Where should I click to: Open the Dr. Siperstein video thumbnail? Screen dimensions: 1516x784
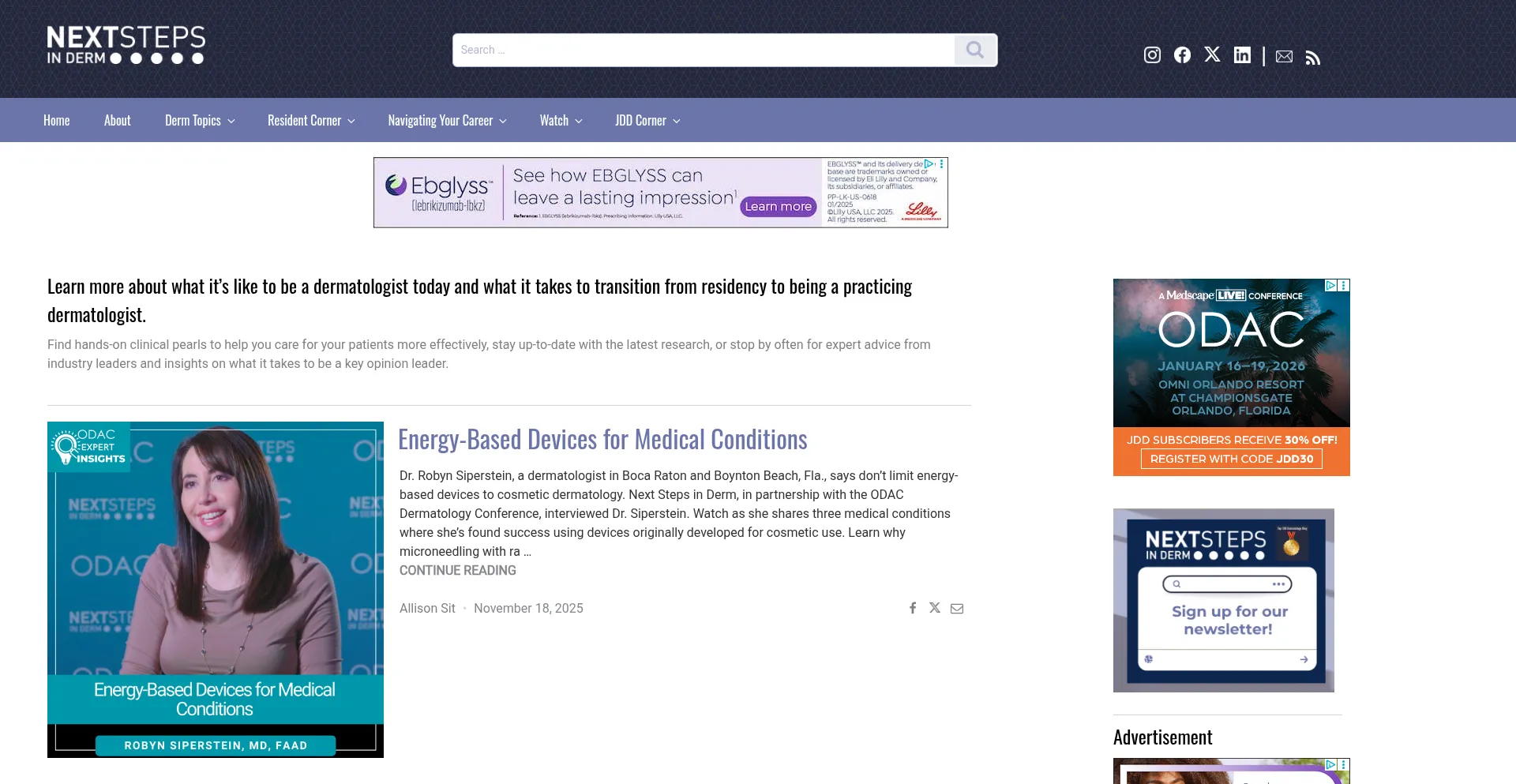click(216, 589)
